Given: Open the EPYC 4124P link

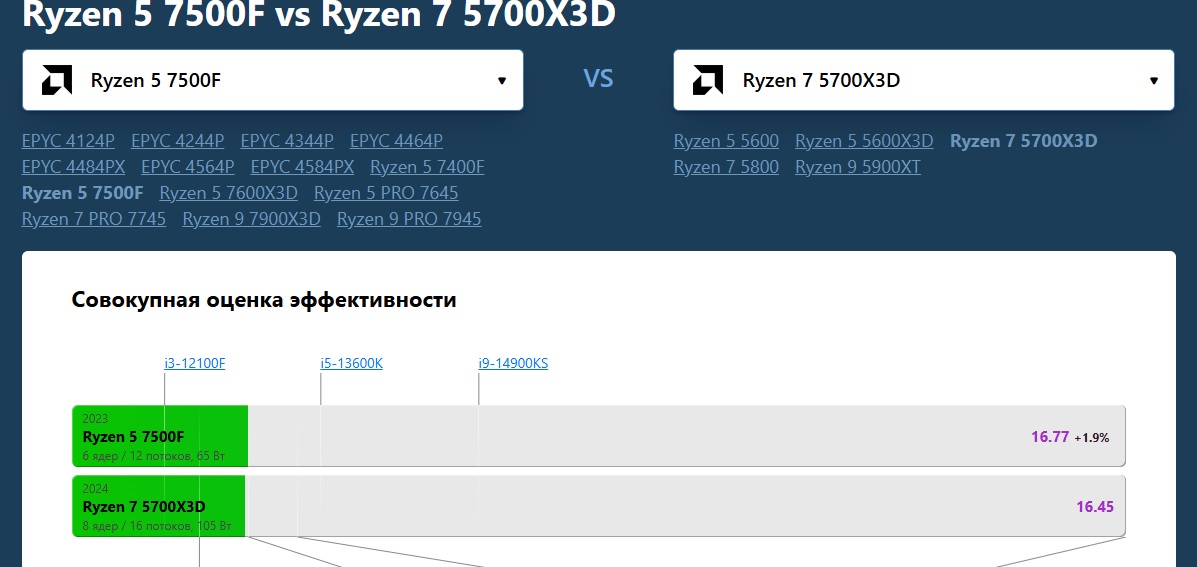Looking at the screenshot, I should coord(69,141).
